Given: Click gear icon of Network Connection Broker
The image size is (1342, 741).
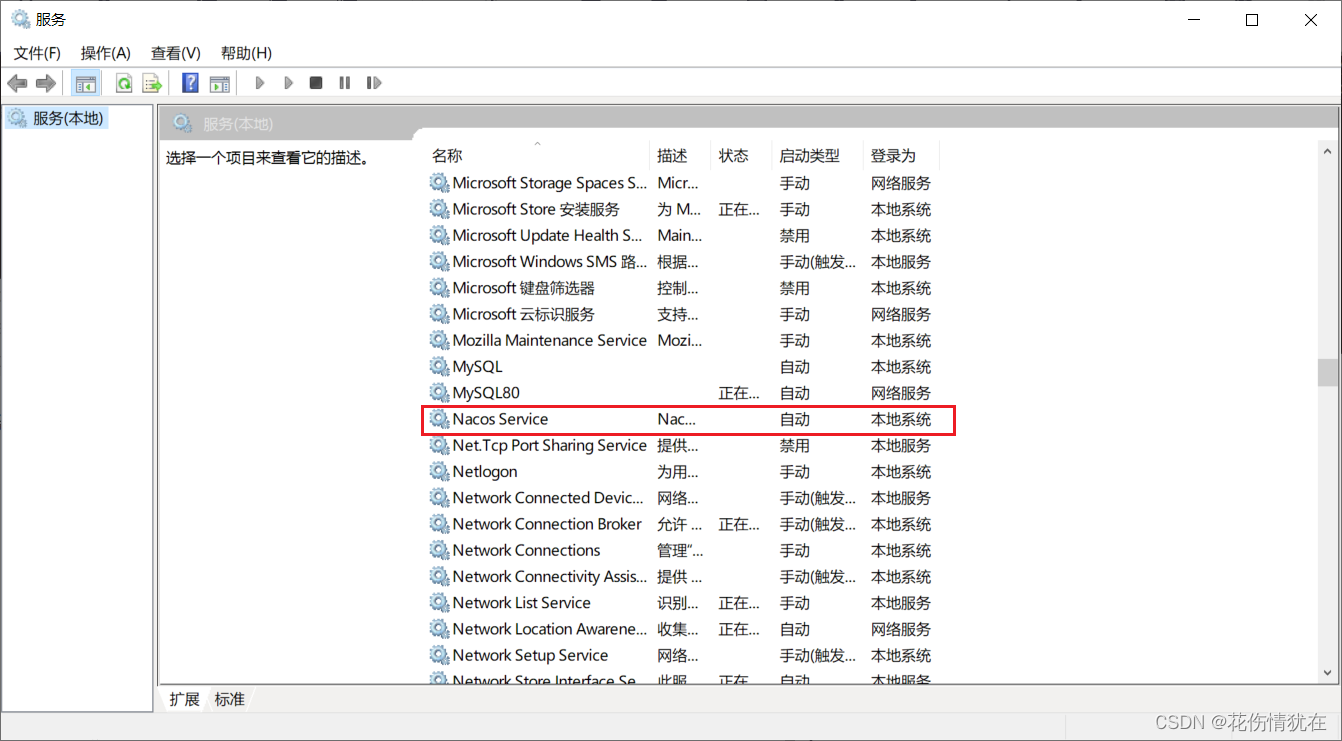Looking at the screenshot, I should [439, 524].
